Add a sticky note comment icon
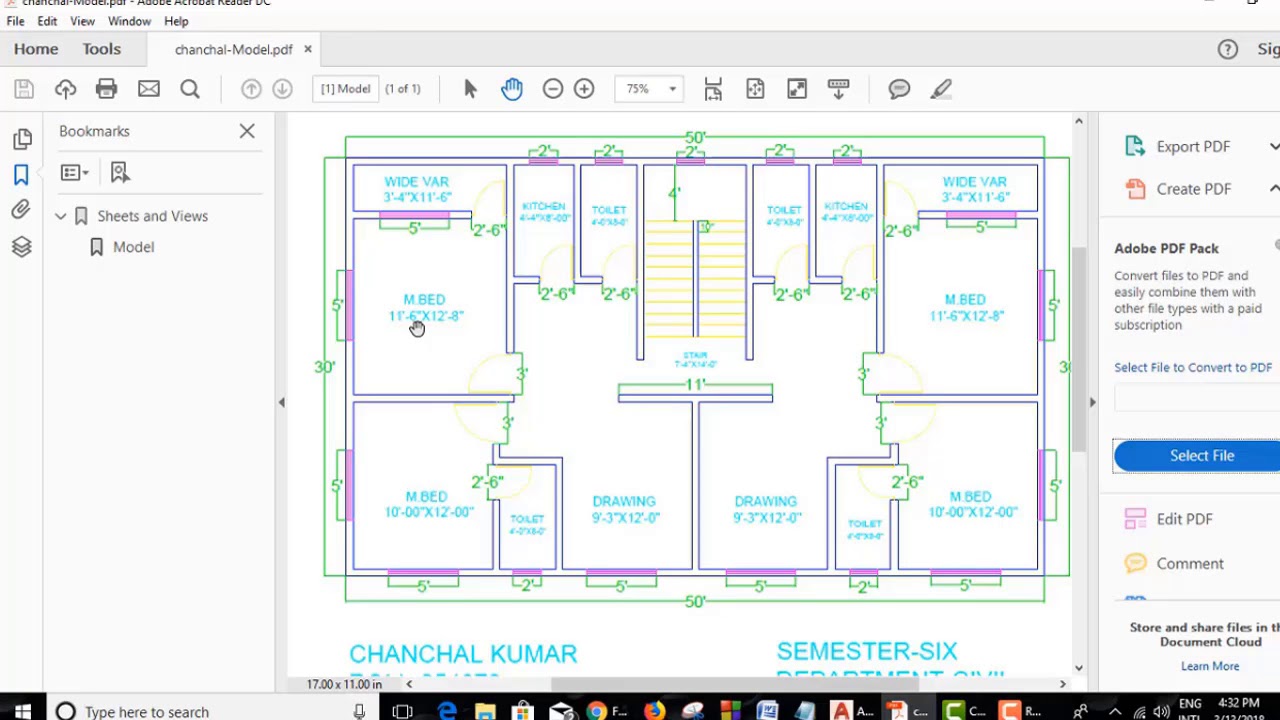The image size is (1280, 720). point(899,89)
